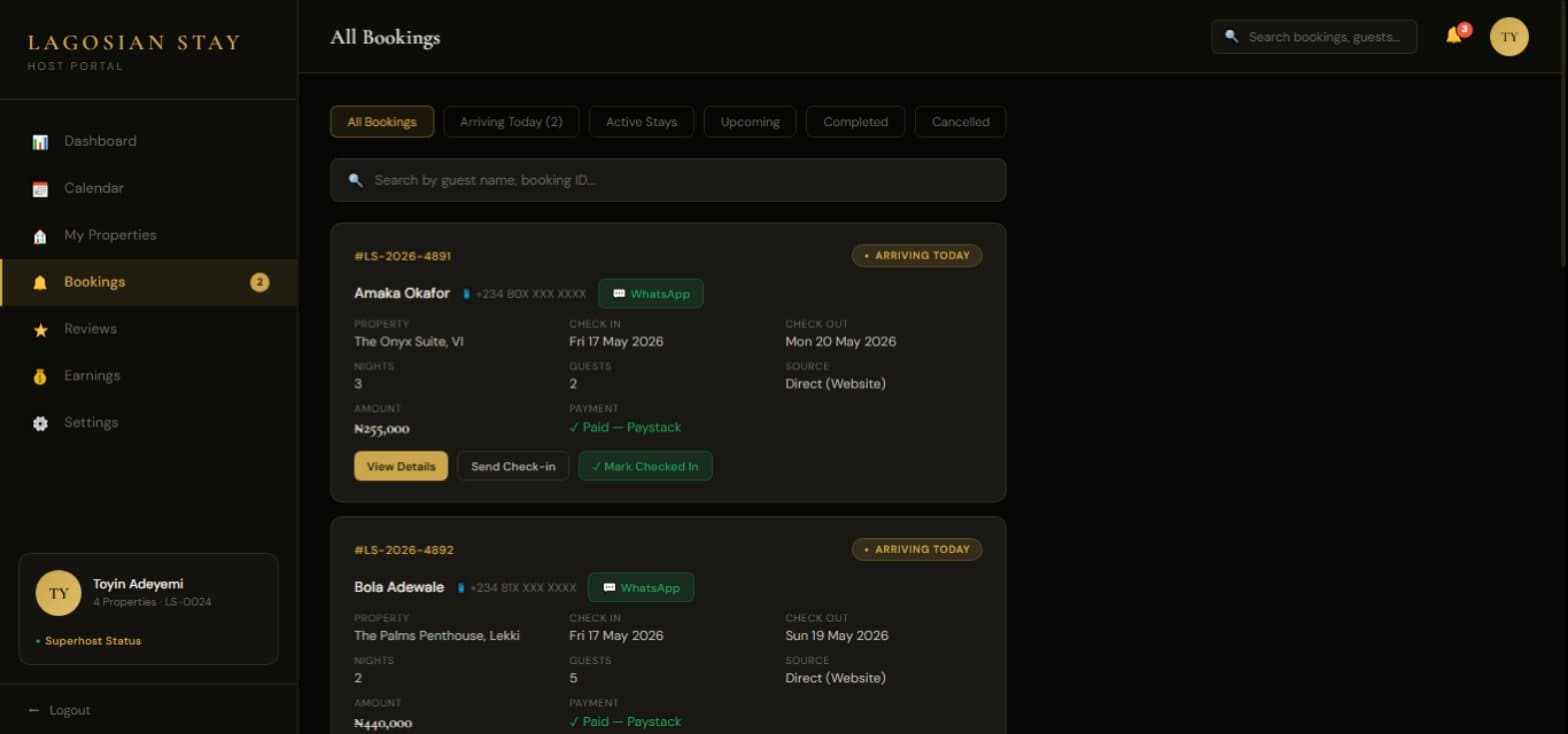Open the Upcoming bookings tab
Image resolution: width=1568 pixels, height=734 pixels.
point(750,122)
